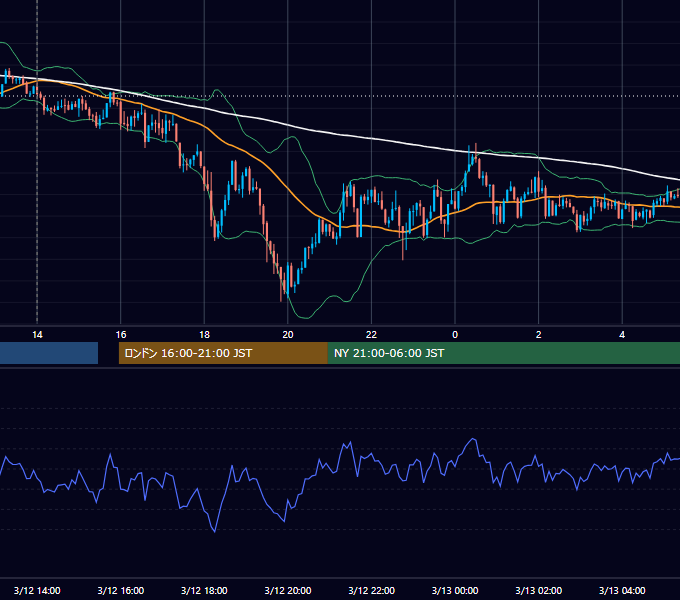Click the hour label 18 on price chart axis
This screenshot has height=600, width=680.
pos(204,335)
